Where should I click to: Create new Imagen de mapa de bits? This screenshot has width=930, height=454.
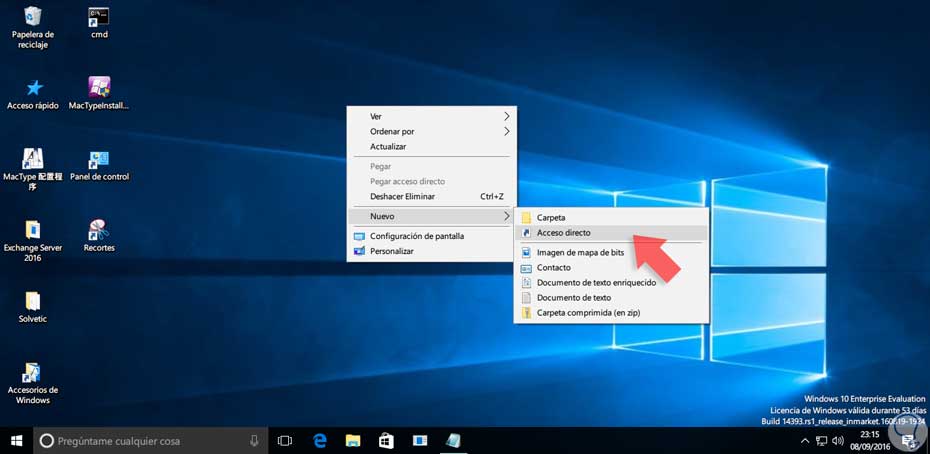pyautogui.click(x=611, y=252)
